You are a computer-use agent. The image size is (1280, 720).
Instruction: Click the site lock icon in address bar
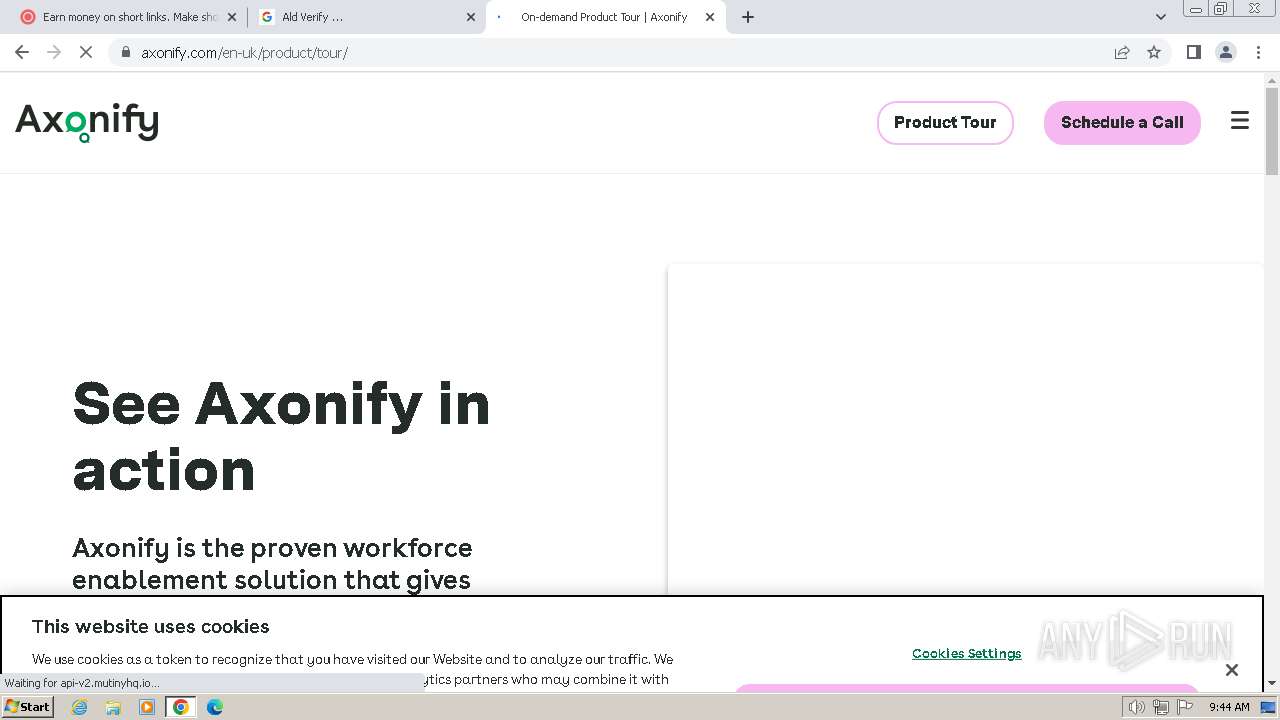pyautogui.click(x=125, y=52)
